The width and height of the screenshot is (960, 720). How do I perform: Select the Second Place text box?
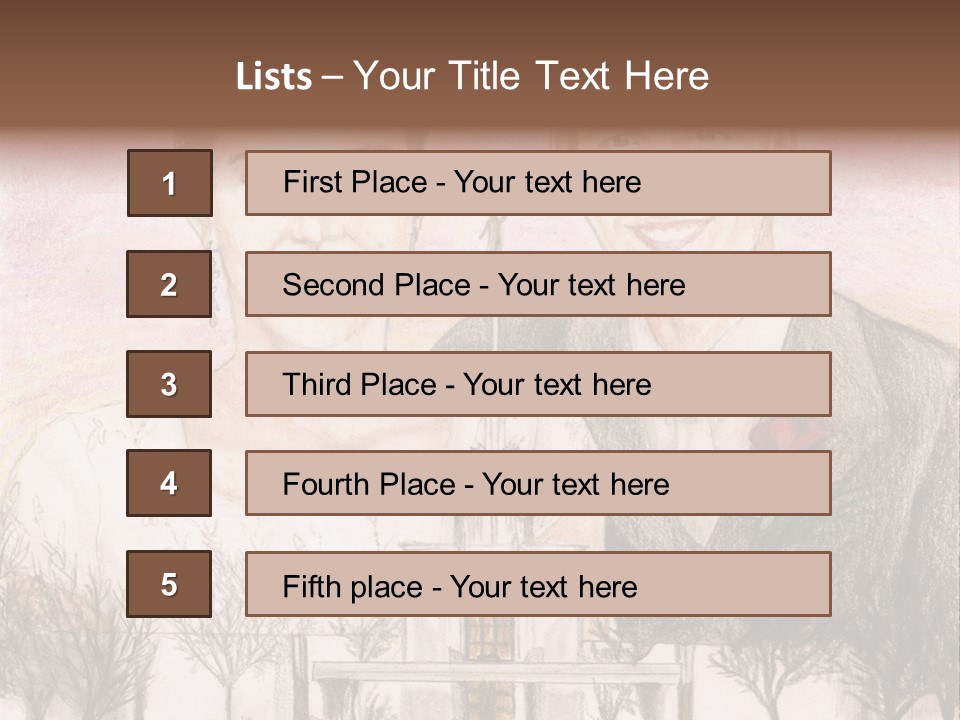pos(538,284)
